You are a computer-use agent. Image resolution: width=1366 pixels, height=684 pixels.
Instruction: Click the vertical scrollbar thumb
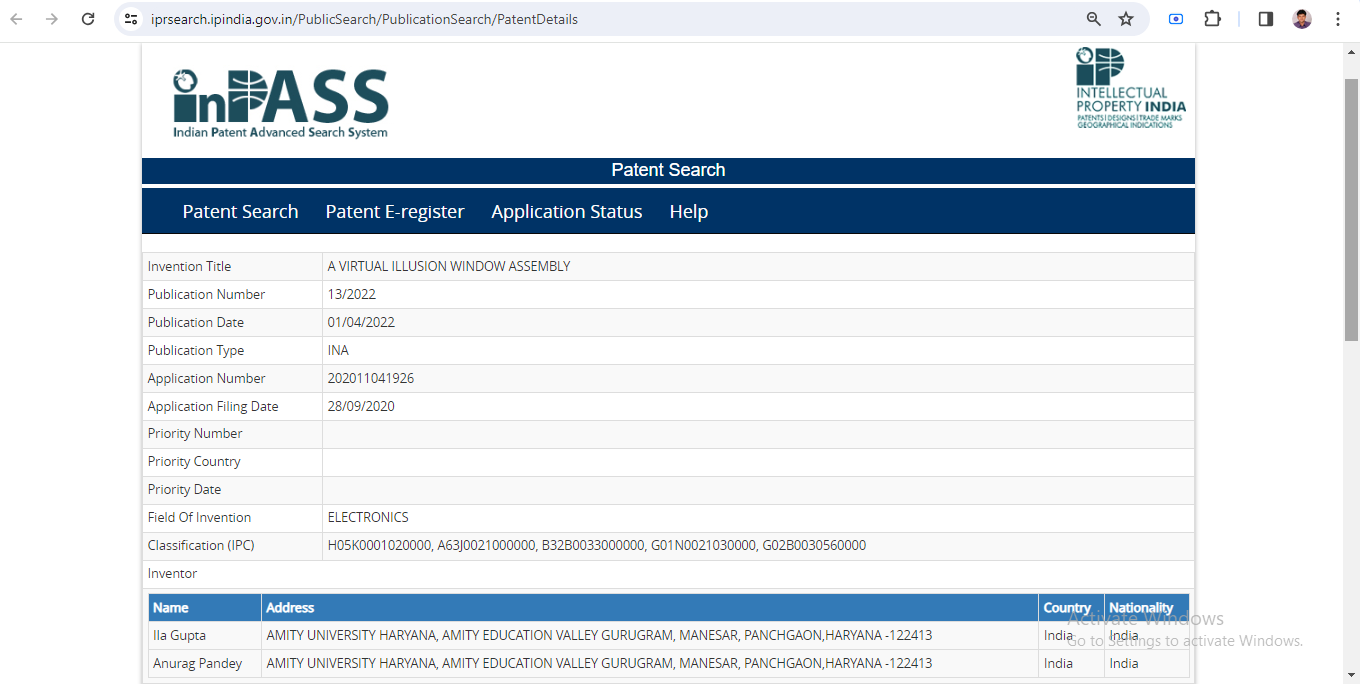coord(1351,208)
